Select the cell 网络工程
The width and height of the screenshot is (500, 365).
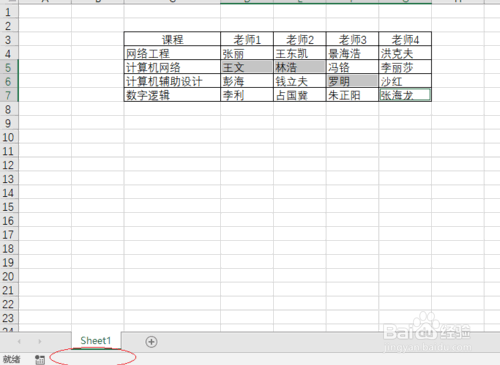pyautogui.click(x=172, y=53)
